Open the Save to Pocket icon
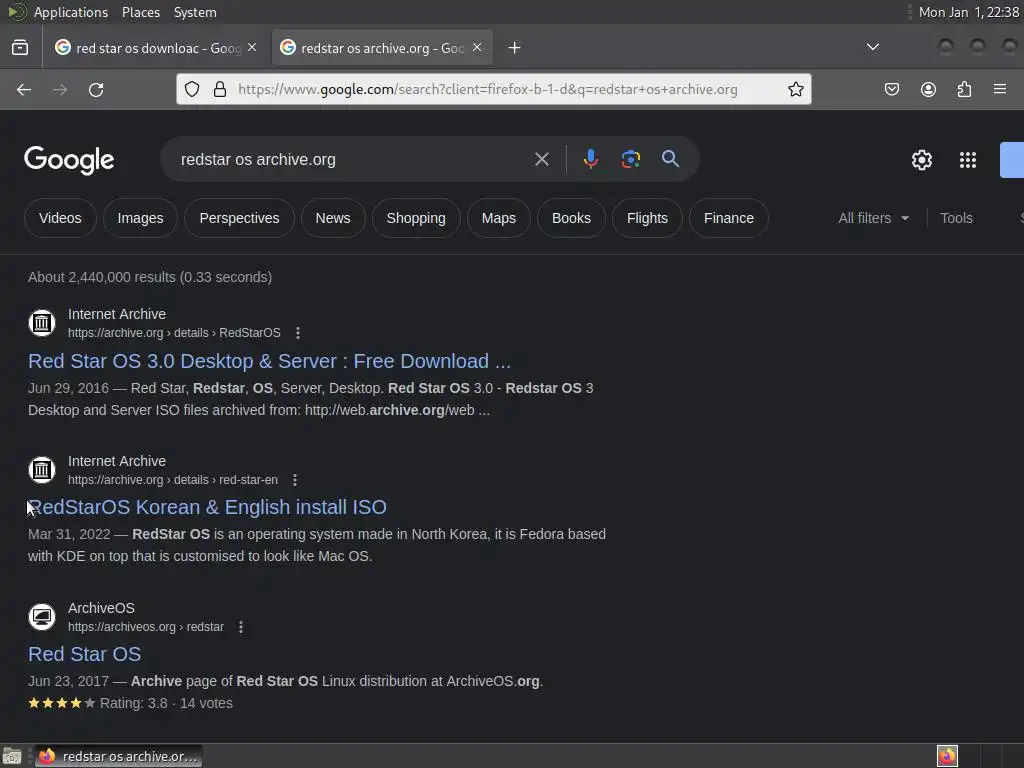1024x768 pixels. pyautogui.click(x=891, y=89)
